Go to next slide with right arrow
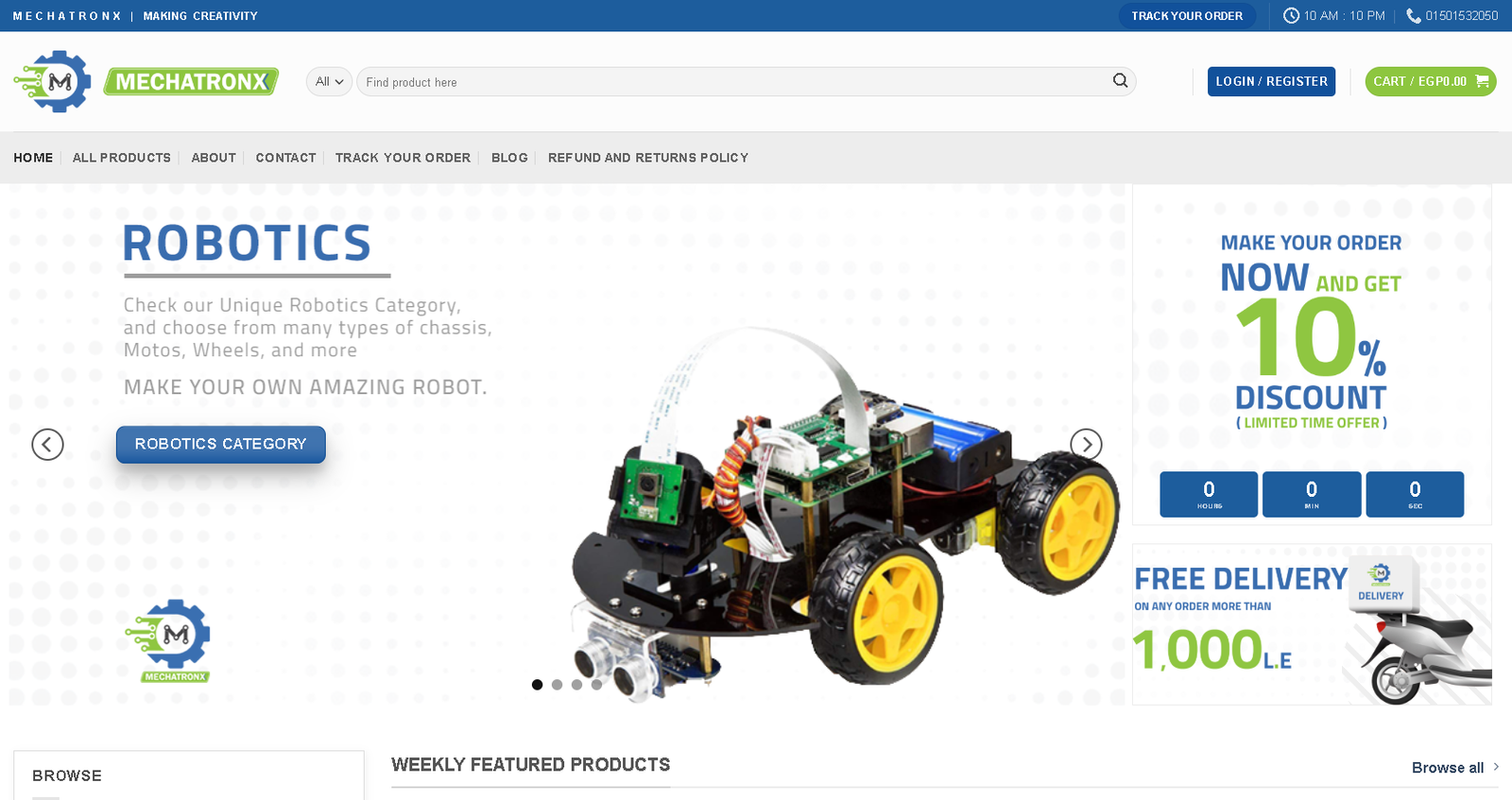 click(1086, 444)
